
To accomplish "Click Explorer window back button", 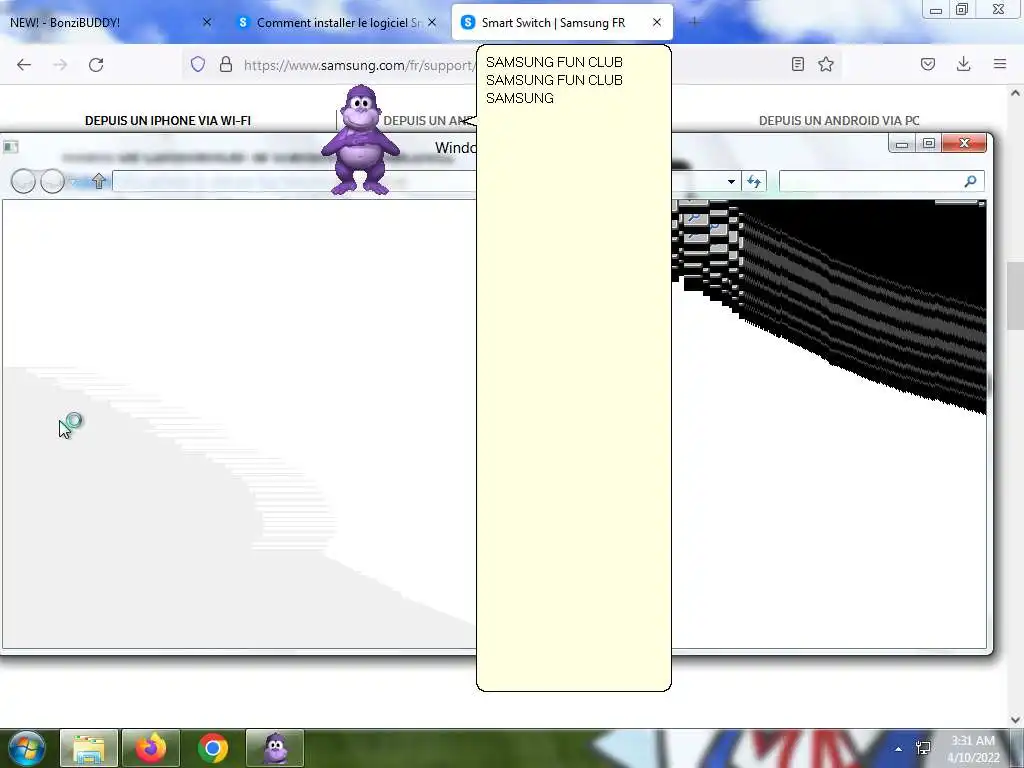I will pos(24,181).
